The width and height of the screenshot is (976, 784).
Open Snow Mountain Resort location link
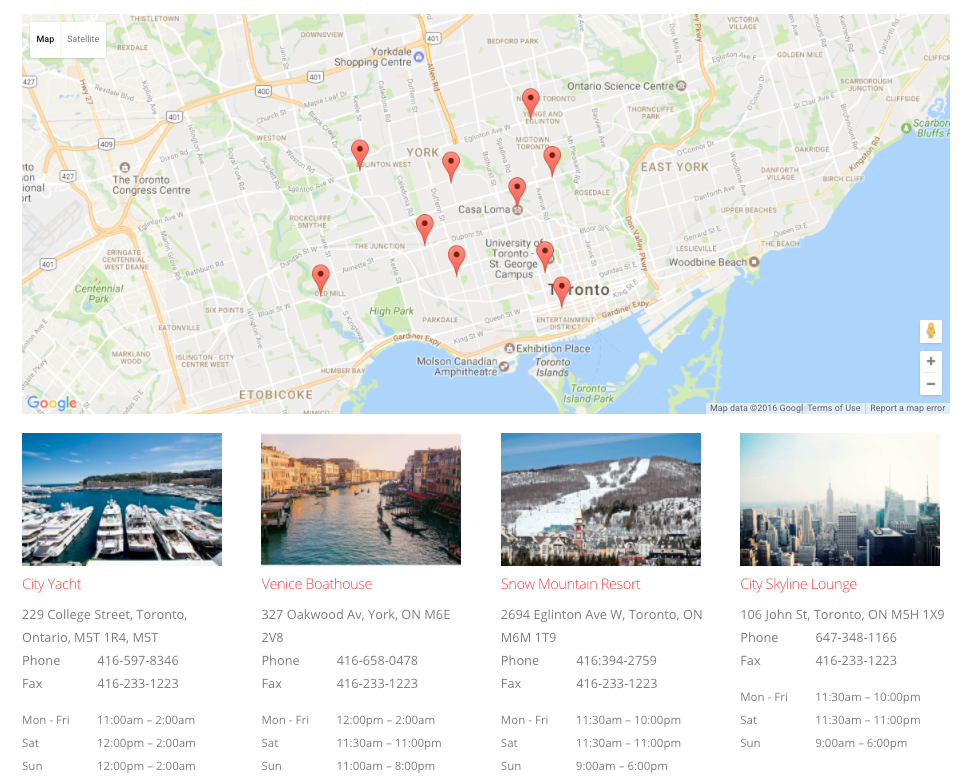(x=570, y=584)
